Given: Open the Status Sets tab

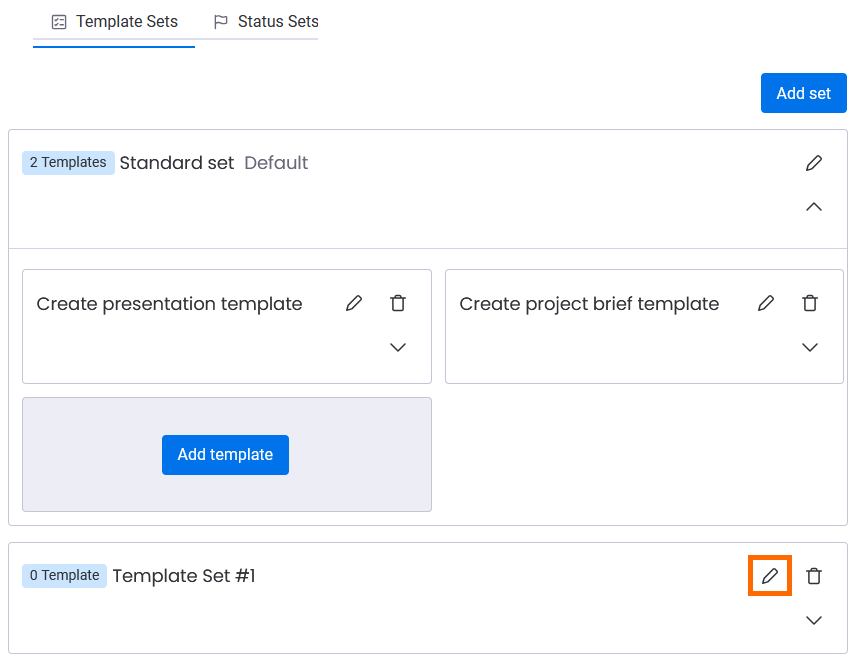Looking at the screenshot, I should tap(266, 22).
